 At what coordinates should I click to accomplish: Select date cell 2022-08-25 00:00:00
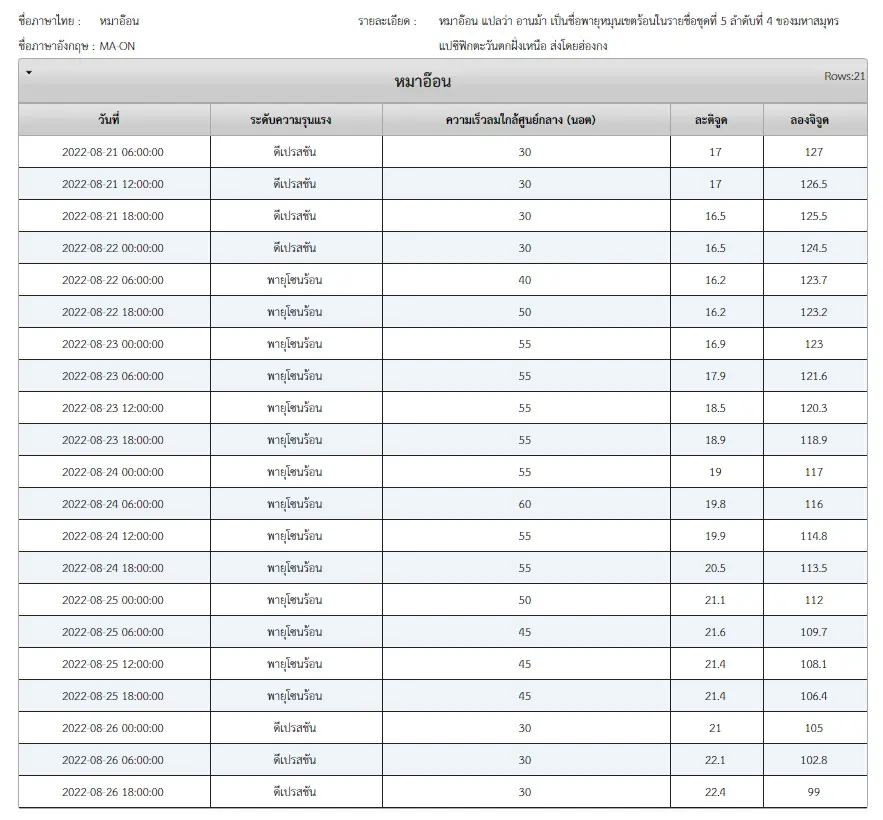(x=113, y=600)
